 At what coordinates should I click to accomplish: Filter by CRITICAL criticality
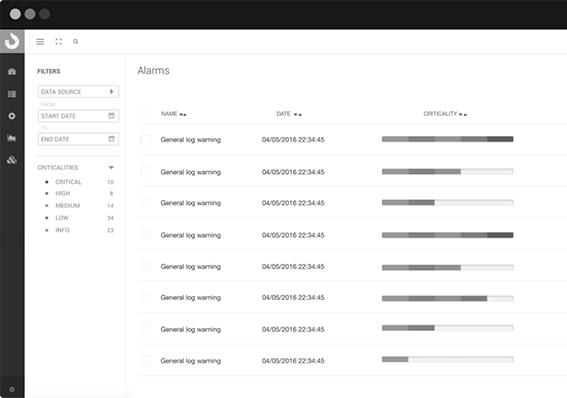tap(68, 182)
